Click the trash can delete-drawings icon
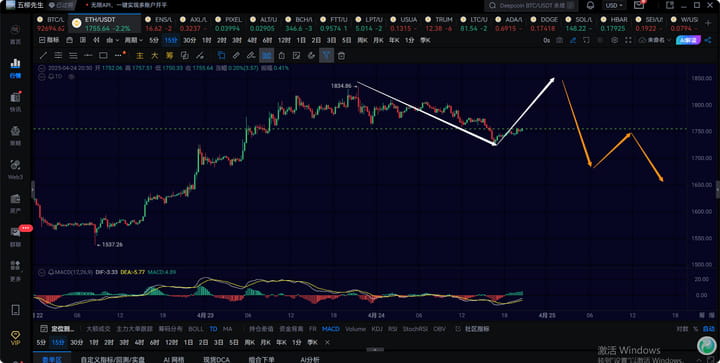 pyautogui.click(x=341, y=56)
